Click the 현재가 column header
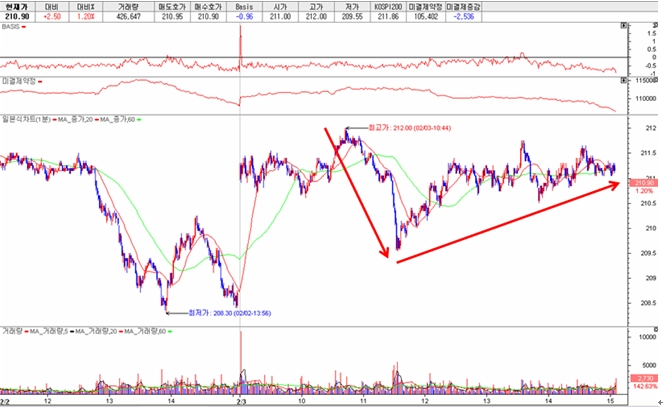 pyautogui.click(x=17, y=6)
